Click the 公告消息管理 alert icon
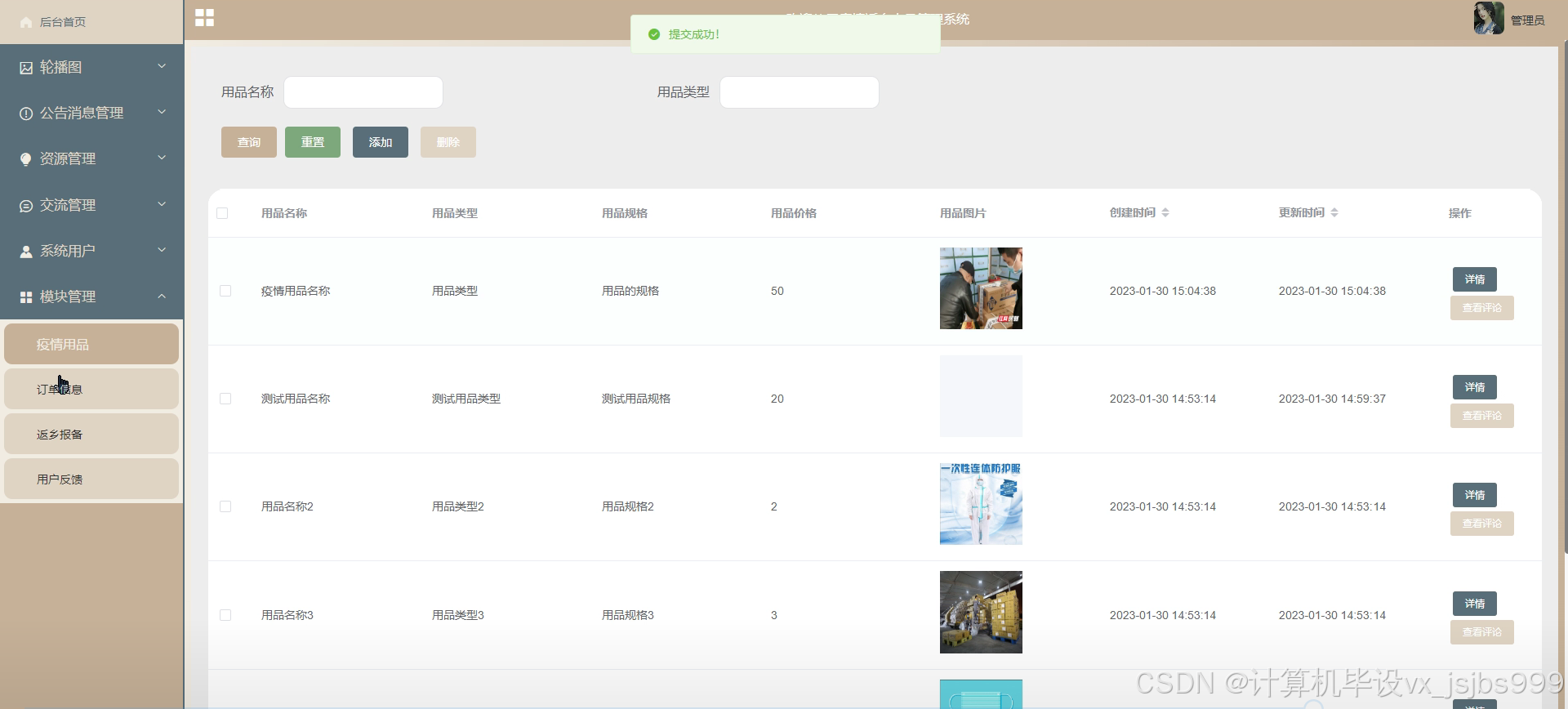The width and height of the screenshot is (1568, 709). [26, 114]
